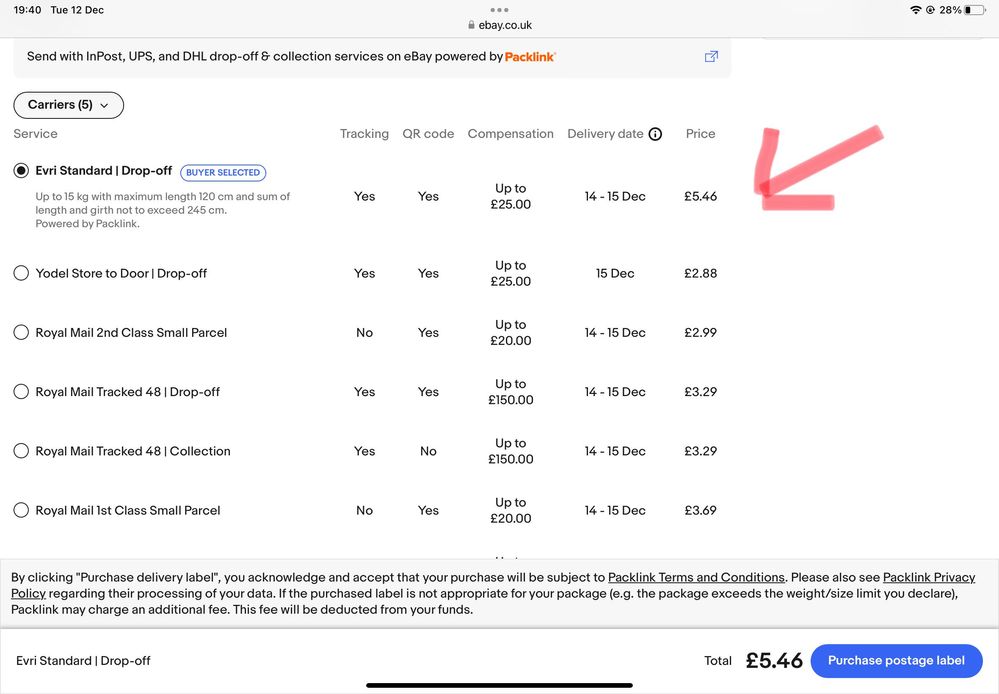Tap the three-dot menu above the address bar
Image resolution: width=999 pixels, height=694 pixels.
499,9
